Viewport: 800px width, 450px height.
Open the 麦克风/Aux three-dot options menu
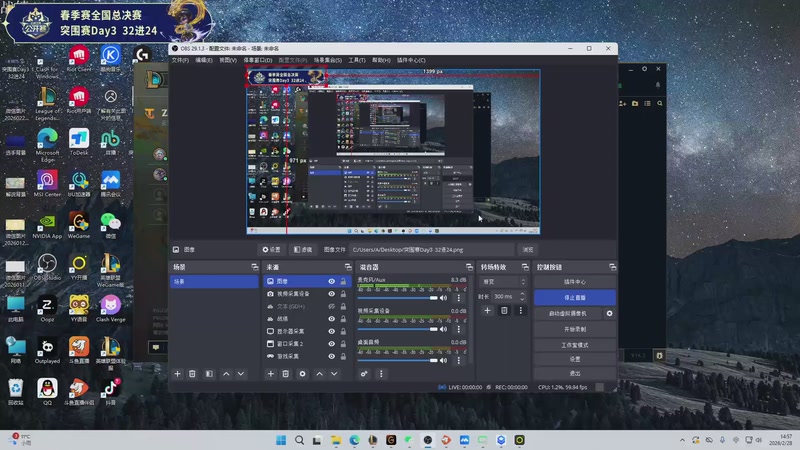(459, 298)
